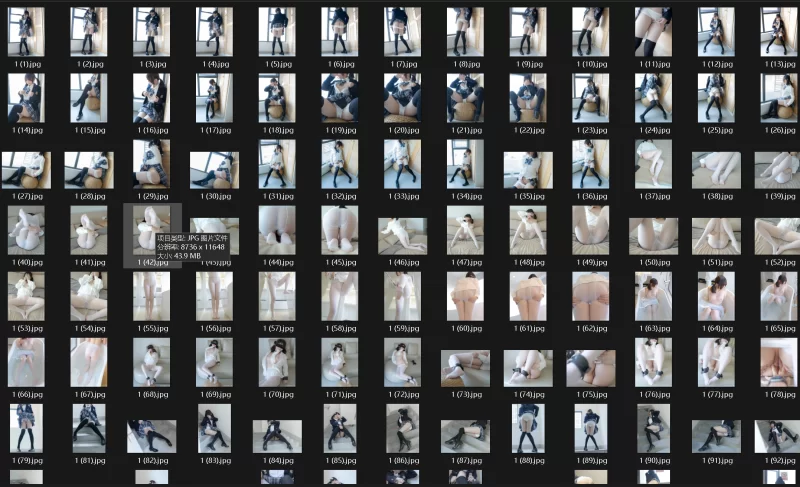Select the 1 (79).jpg thumbnail
800x487 pixels.
(25, 427)
